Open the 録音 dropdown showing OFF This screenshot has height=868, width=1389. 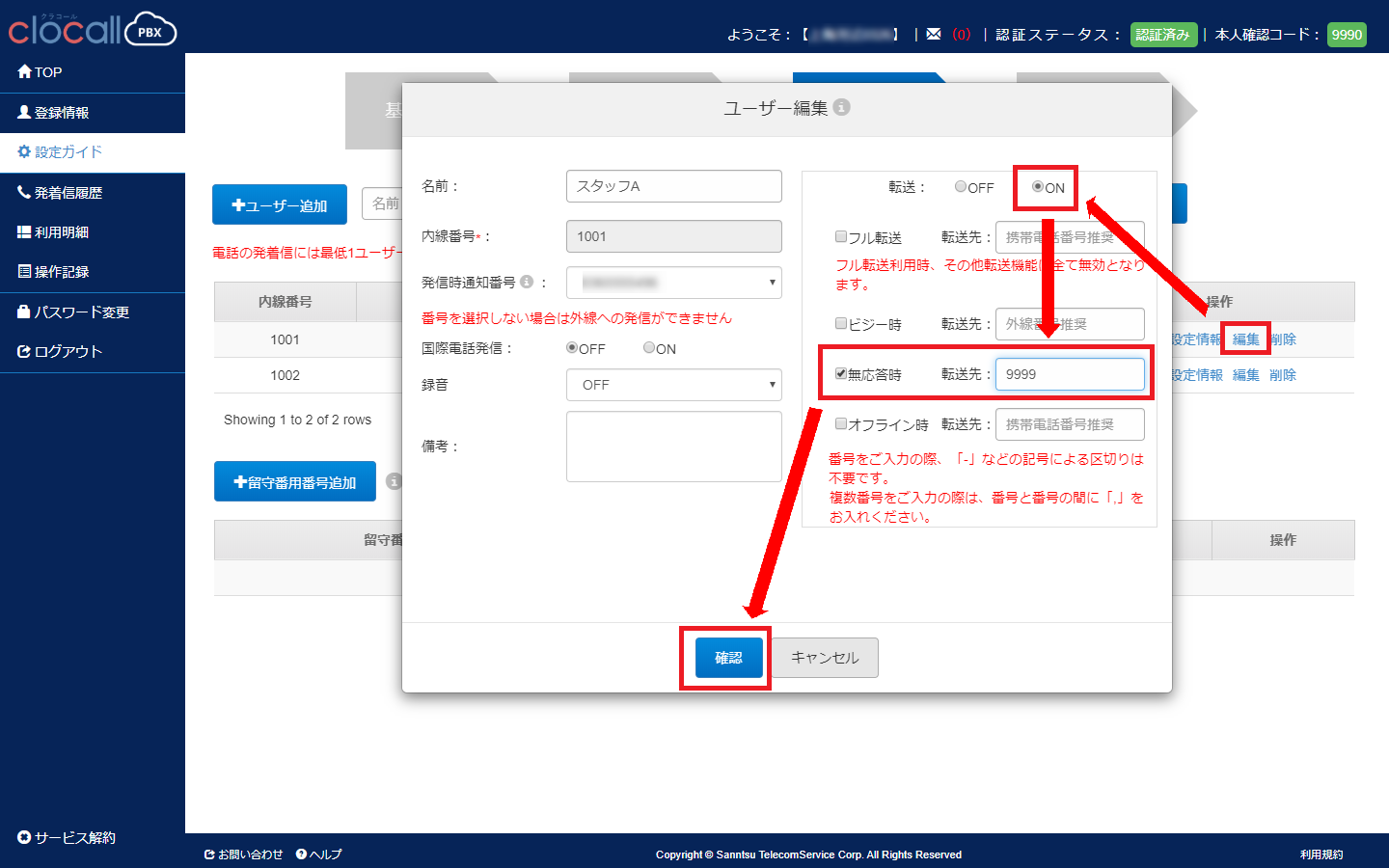[673, 385]
